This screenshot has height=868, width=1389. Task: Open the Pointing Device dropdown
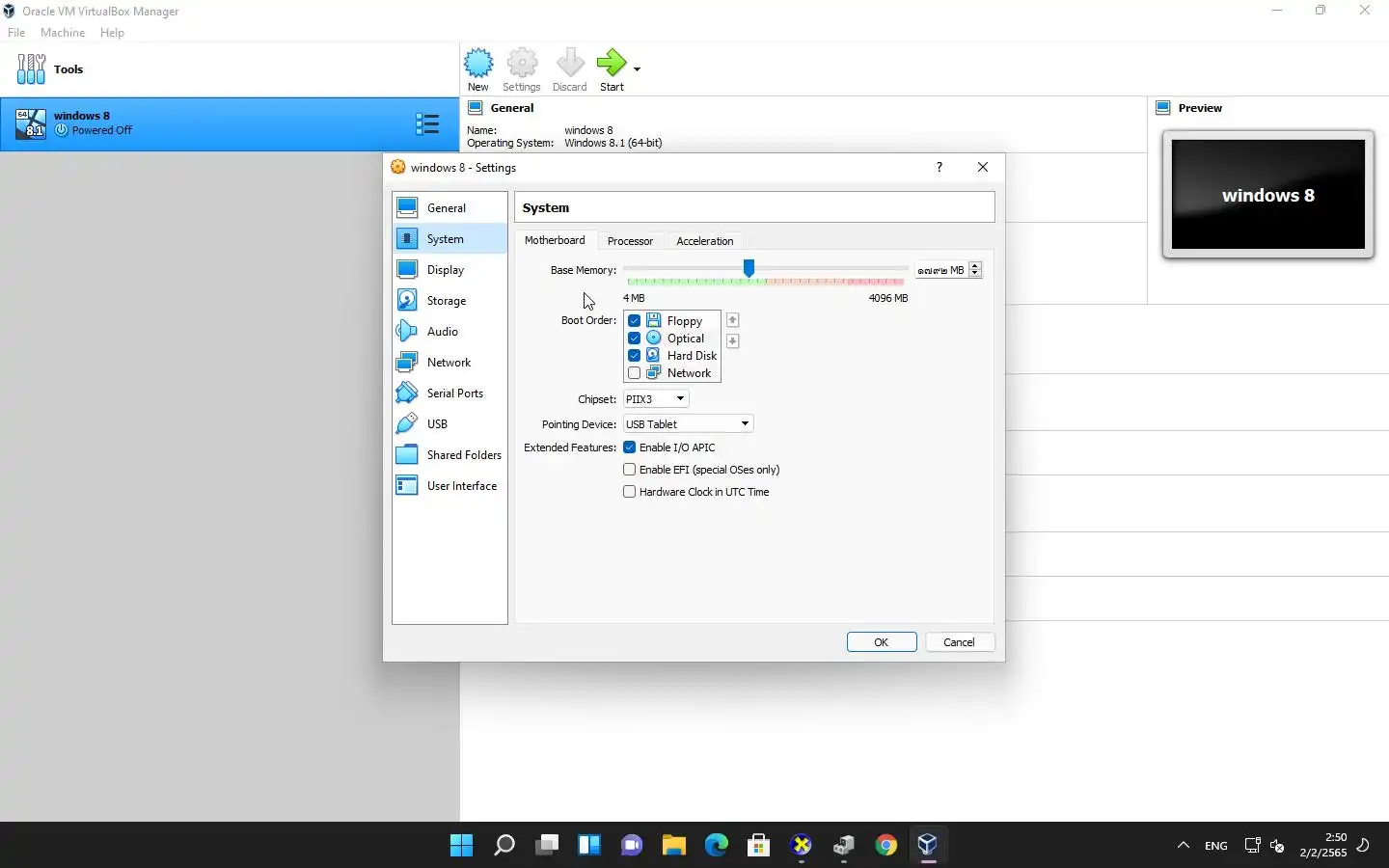[688, 424]
